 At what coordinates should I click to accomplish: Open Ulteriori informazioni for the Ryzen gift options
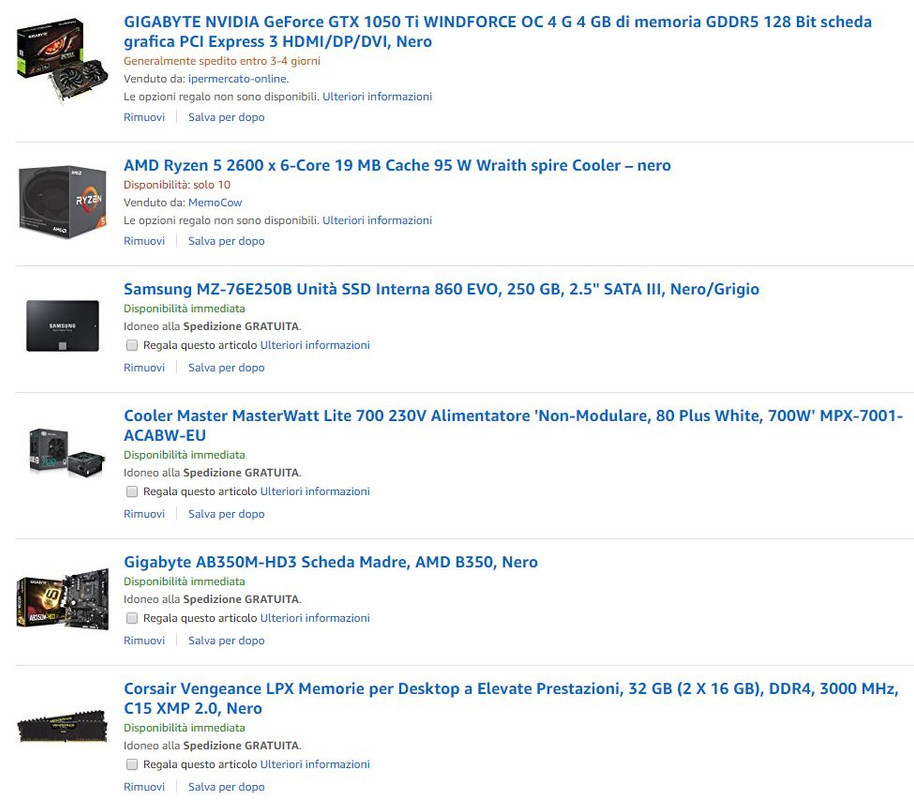click(377, 220)
